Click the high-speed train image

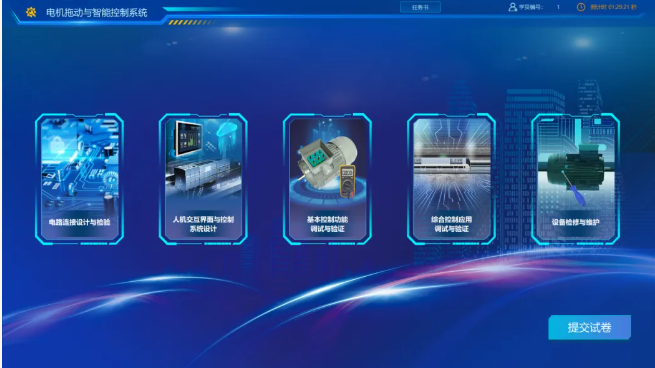point(451,165)
